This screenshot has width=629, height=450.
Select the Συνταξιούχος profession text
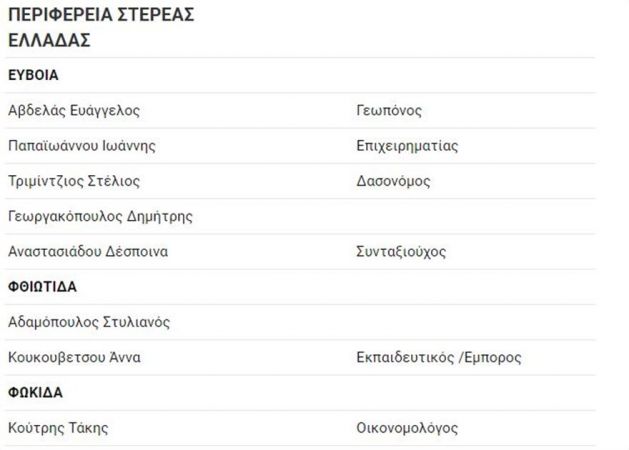[x=401, y=252]
